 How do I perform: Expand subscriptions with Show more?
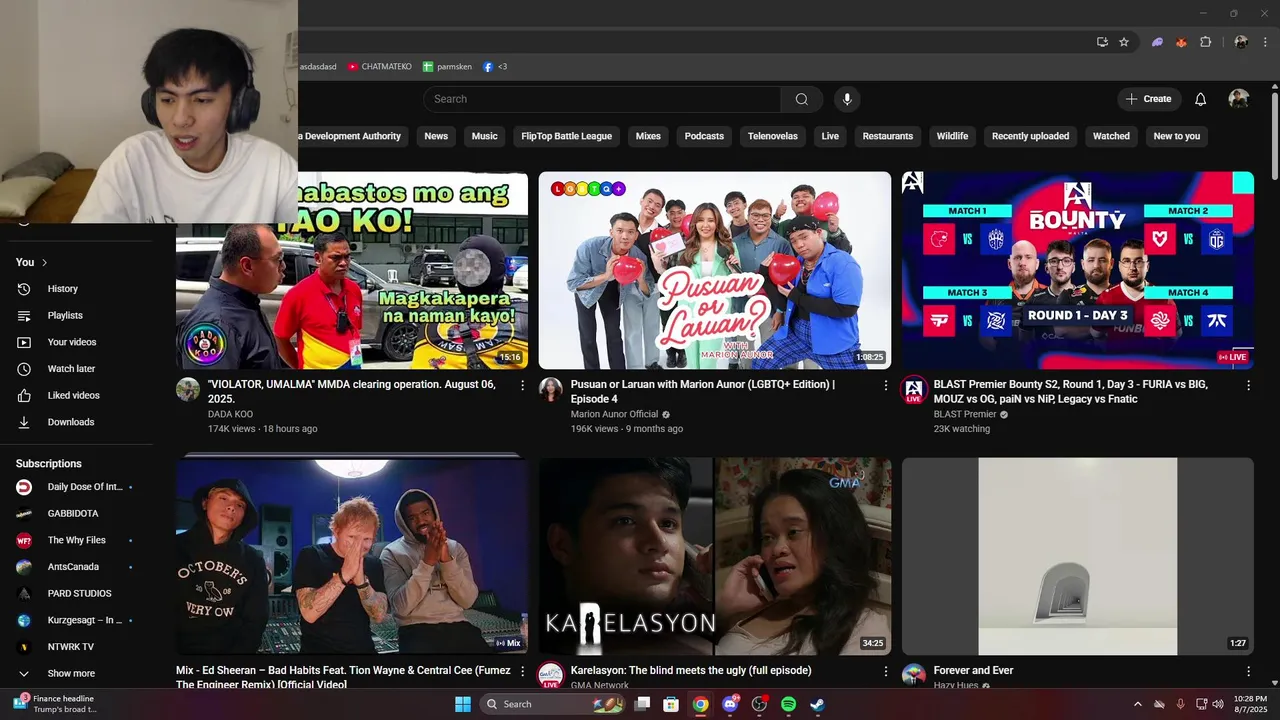click(71, 674)
